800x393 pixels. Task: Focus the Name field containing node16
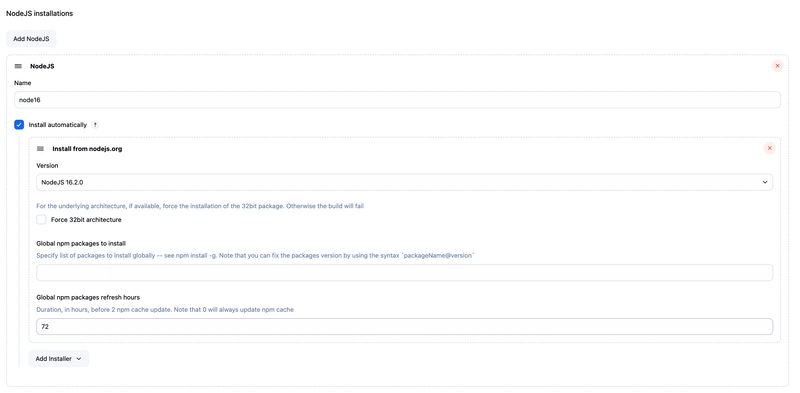[x=397, y=100]
